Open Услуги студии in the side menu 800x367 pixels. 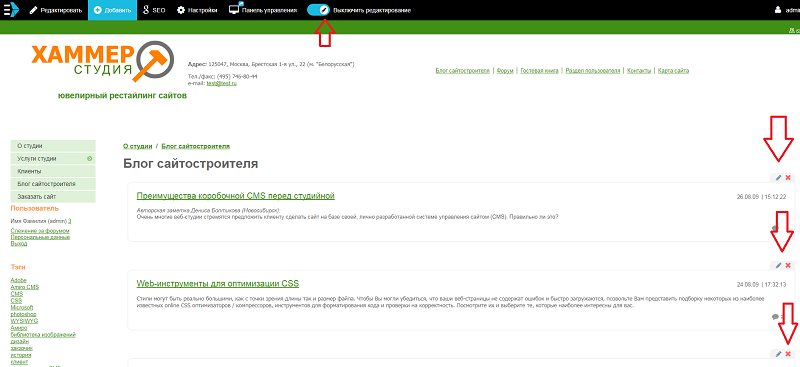click(53, 159)
